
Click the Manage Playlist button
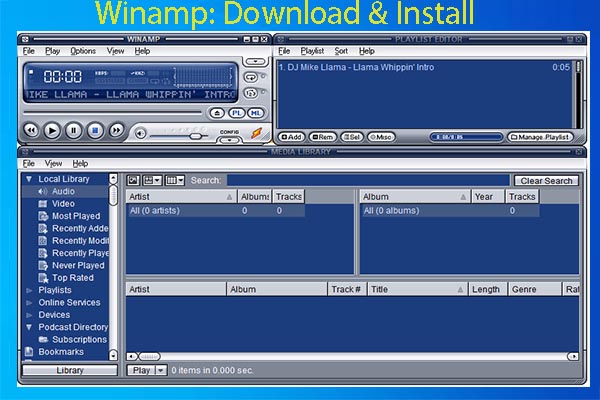pyautogui.click(x=541, y=136)
